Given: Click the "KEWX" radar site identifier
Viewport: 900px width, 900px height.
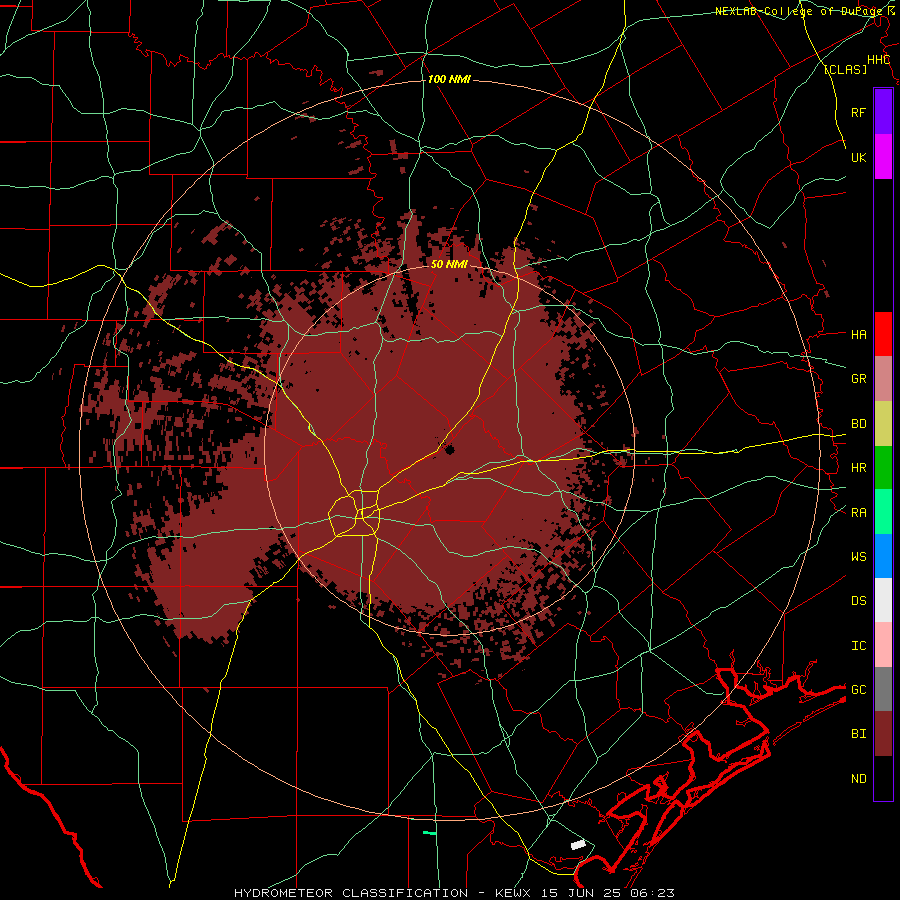Looking at the screenshot, I should coord(512,893).
